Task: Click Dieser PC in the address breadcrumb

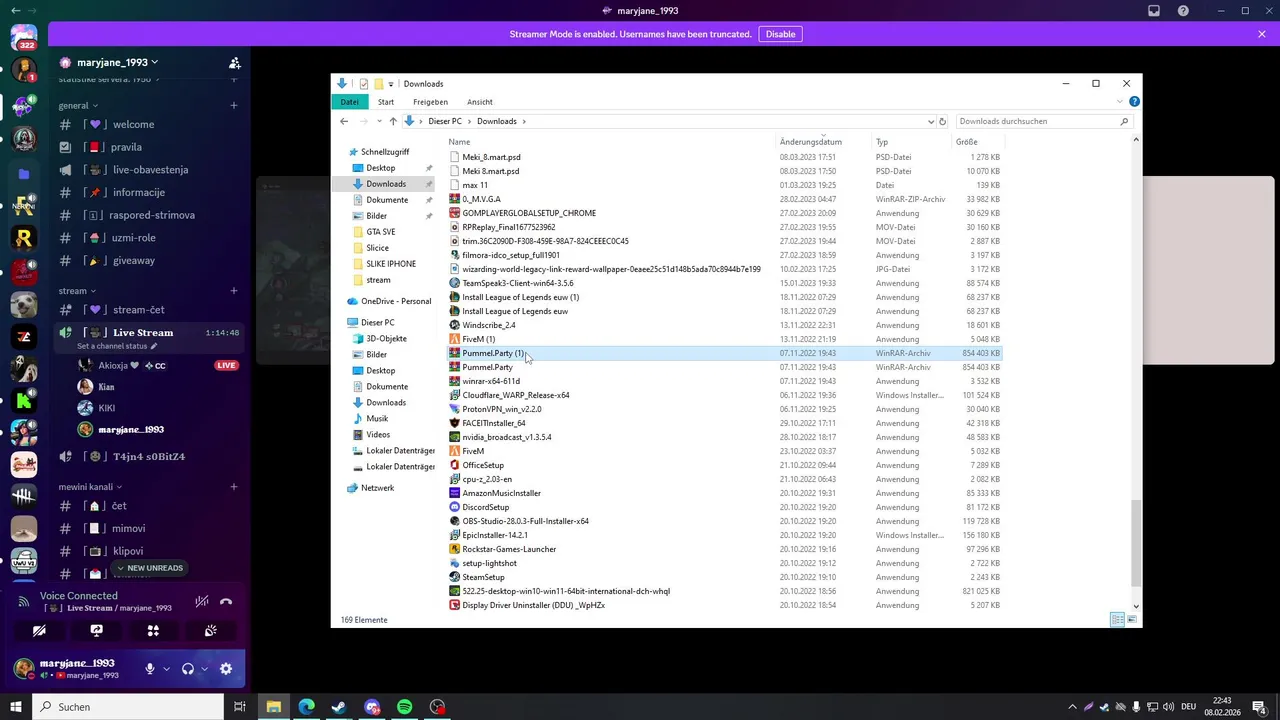Action: pyautogui.click(x=445, y=121)
